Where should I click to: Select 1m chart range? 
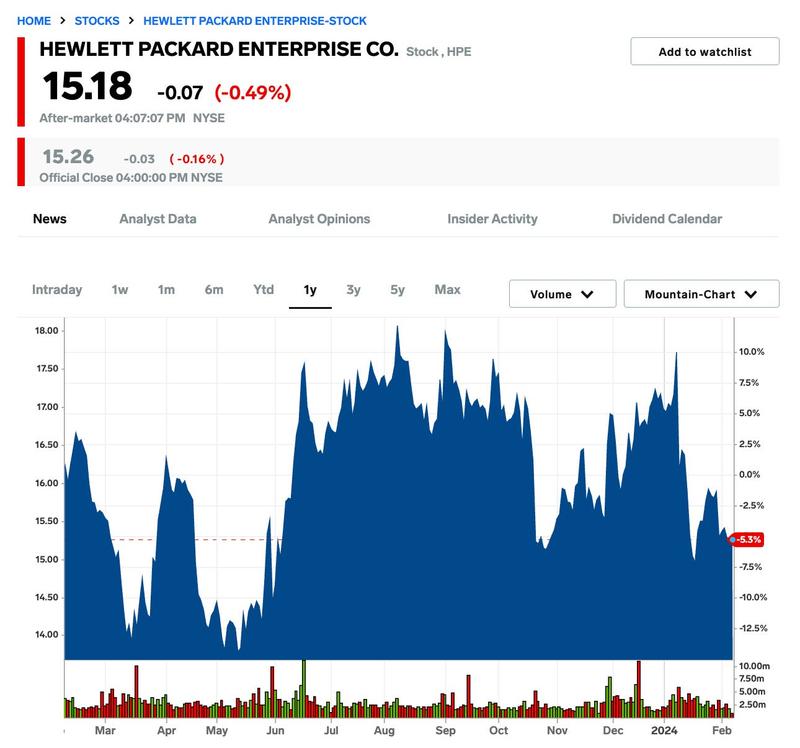click(166, 290)
